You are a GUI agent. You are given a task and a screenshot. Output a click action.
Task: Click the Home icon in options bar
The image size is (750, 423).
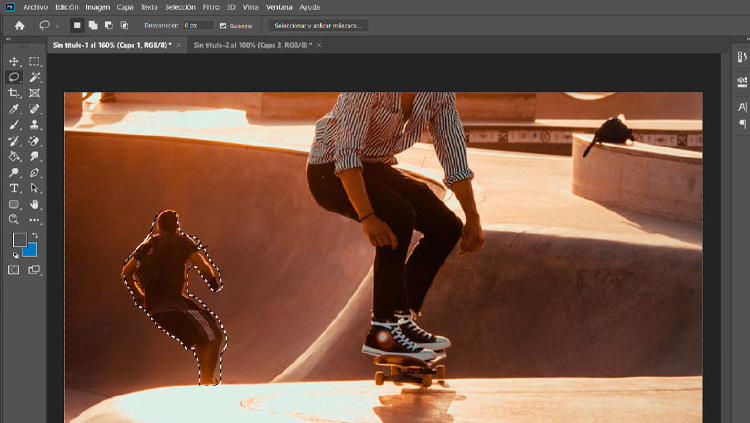point(20,25)
